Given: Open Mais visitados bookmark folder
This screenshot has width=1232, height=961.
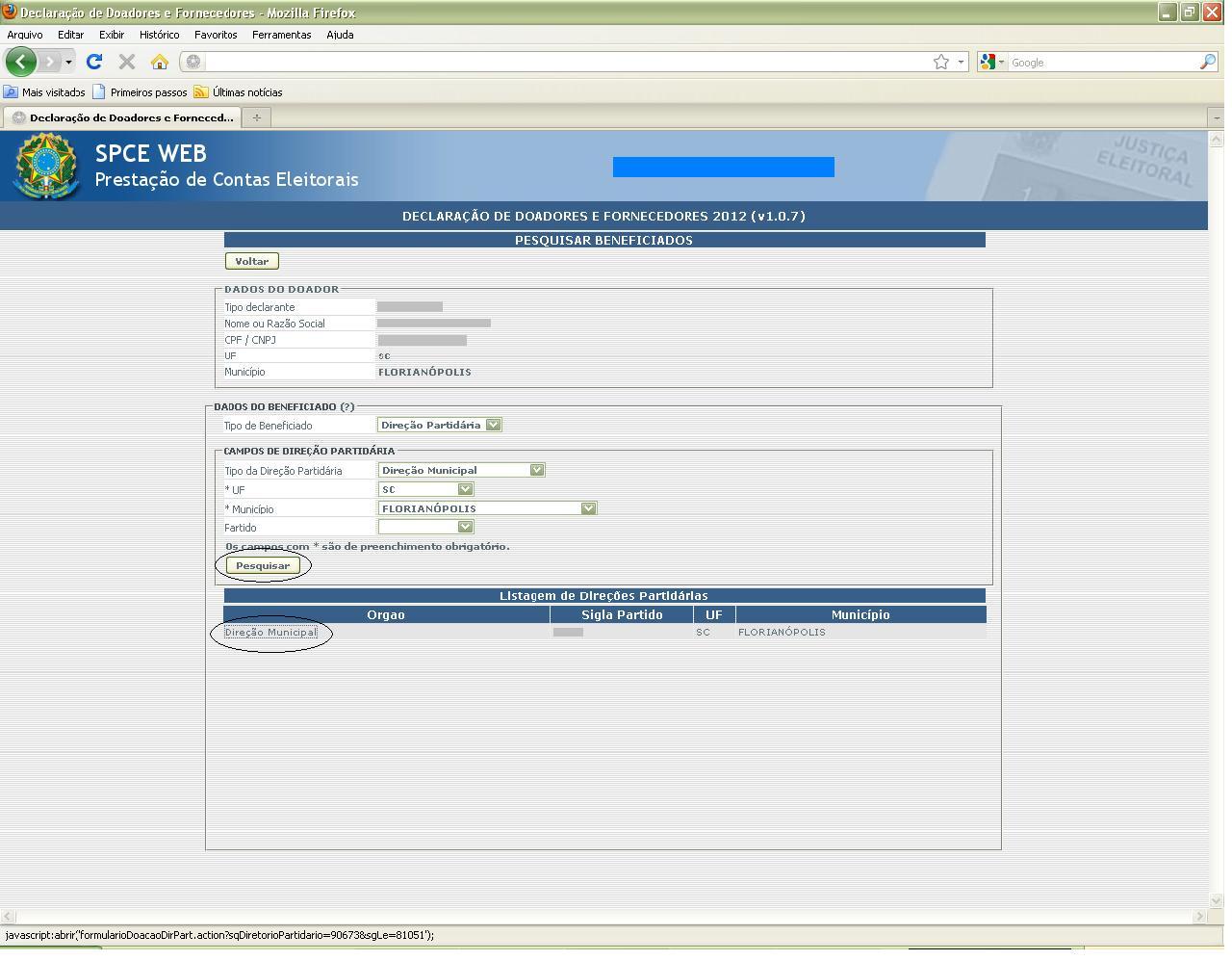Looking at the screenshot, I should 45,92.
